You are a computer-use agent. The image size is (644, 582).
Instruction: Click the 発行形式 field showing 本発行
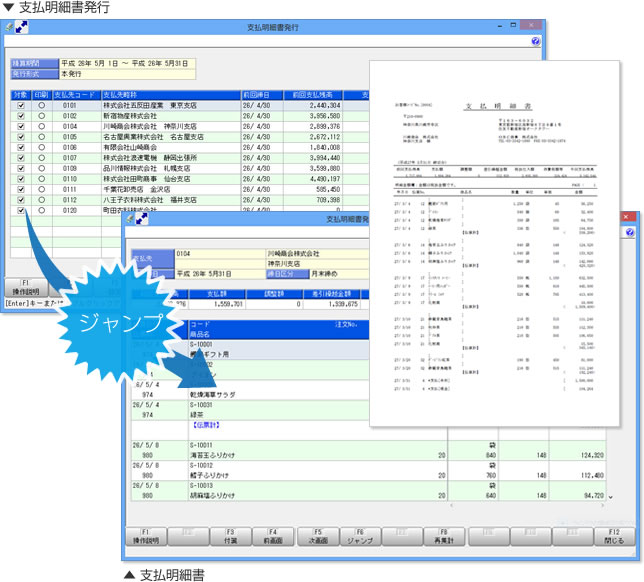click(128, 74)
